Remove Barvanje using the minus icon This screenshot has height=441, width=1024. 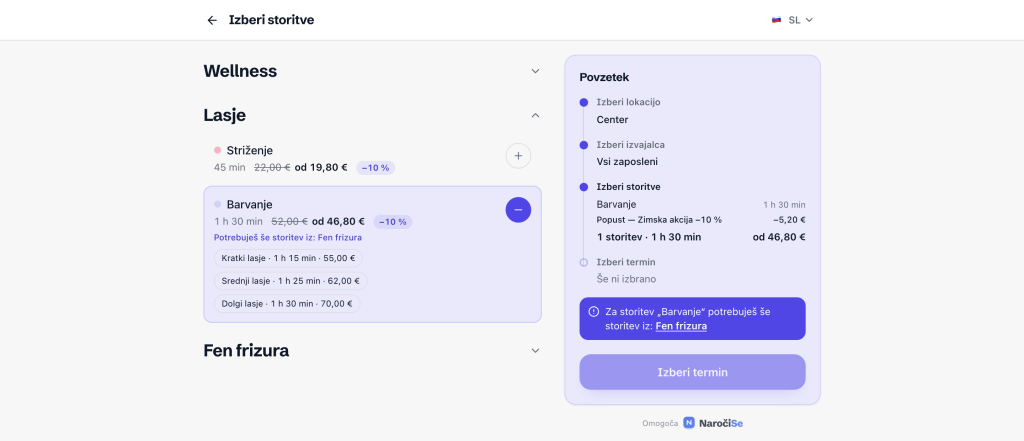[x=519, y=210]
